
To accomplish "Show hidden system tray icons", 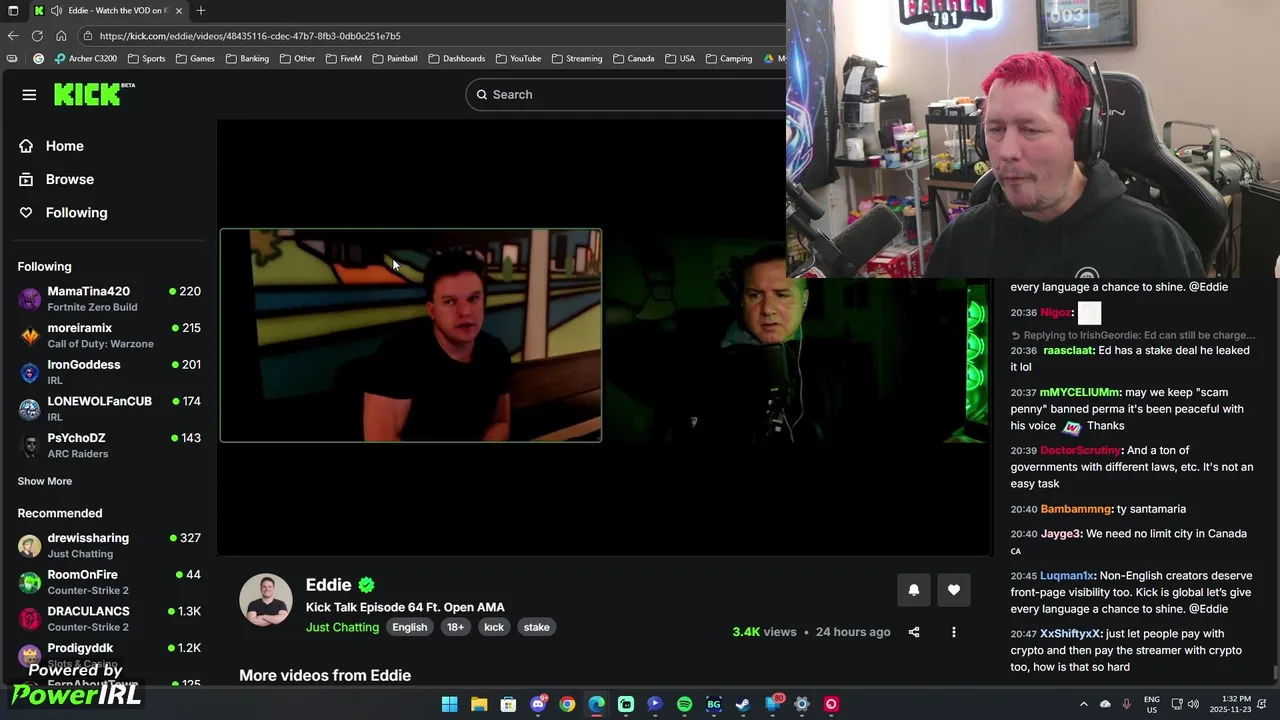I will pyautogui.click(x=1083, y=704).
